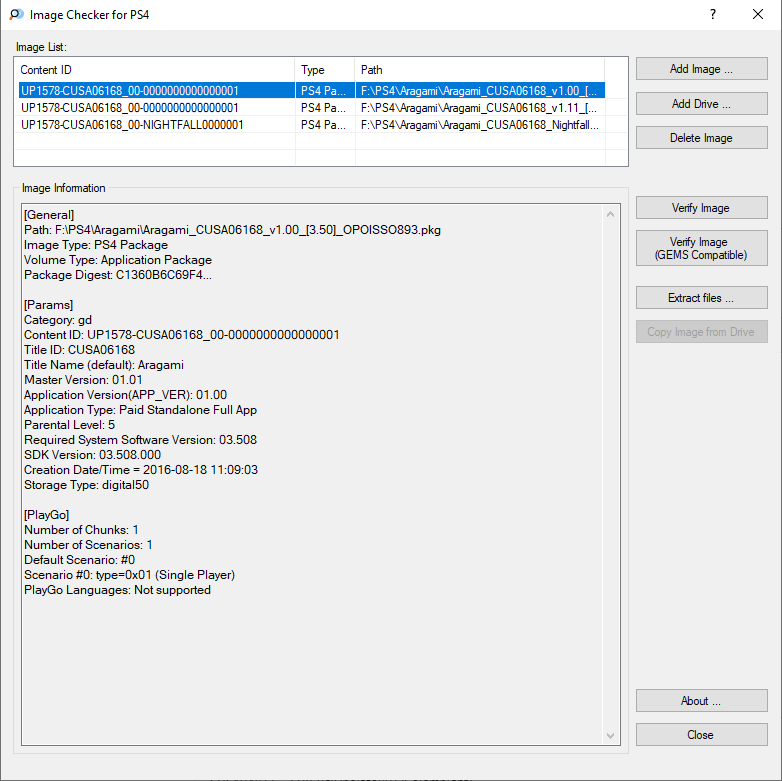
Task: Click the Number of Chunks: 1 line
Action: 81,530
